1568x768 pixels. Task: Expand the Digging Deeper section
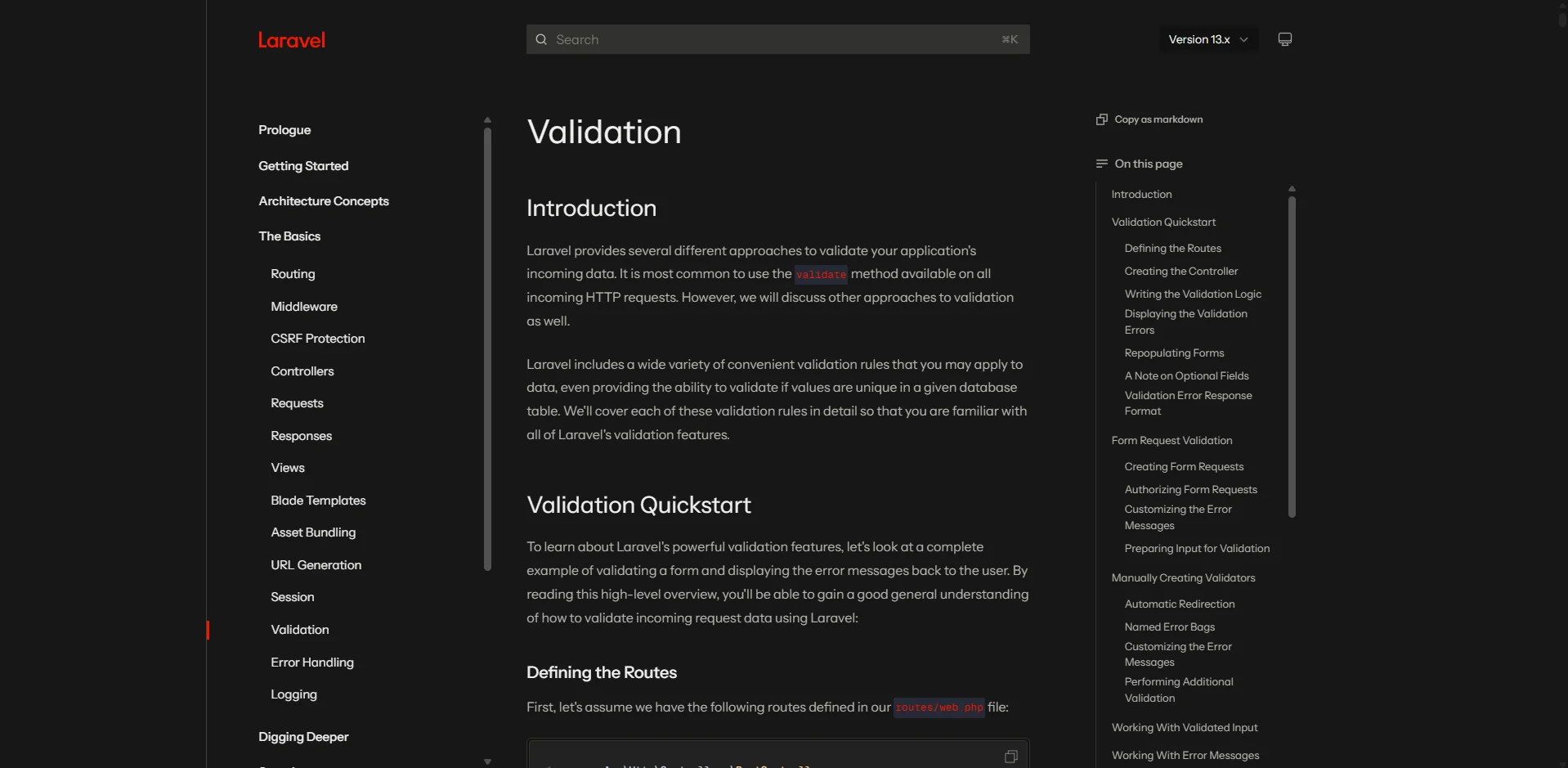click(303, 737)
